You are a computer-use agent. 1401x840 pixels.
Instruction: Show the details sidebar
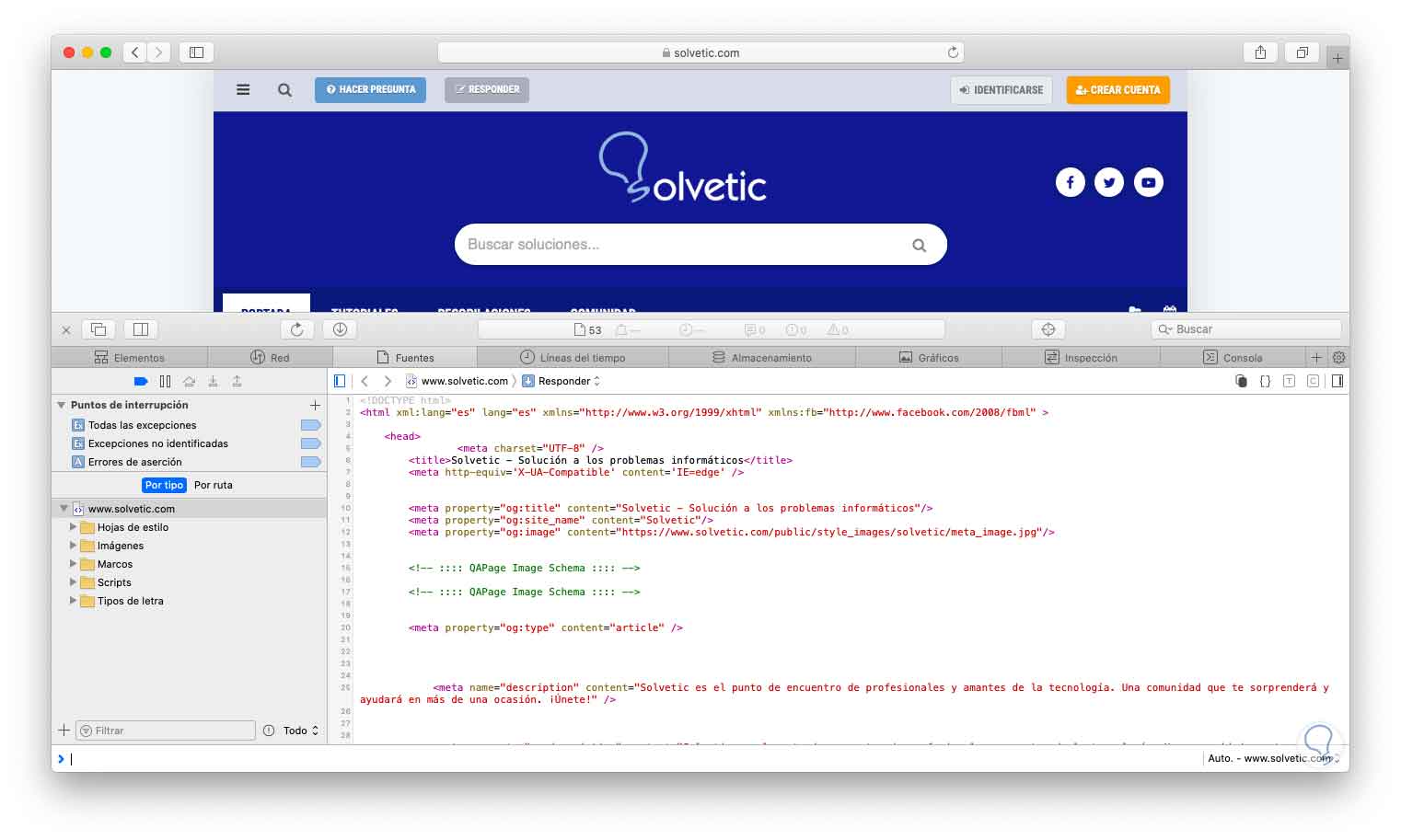coord(1337,381)
